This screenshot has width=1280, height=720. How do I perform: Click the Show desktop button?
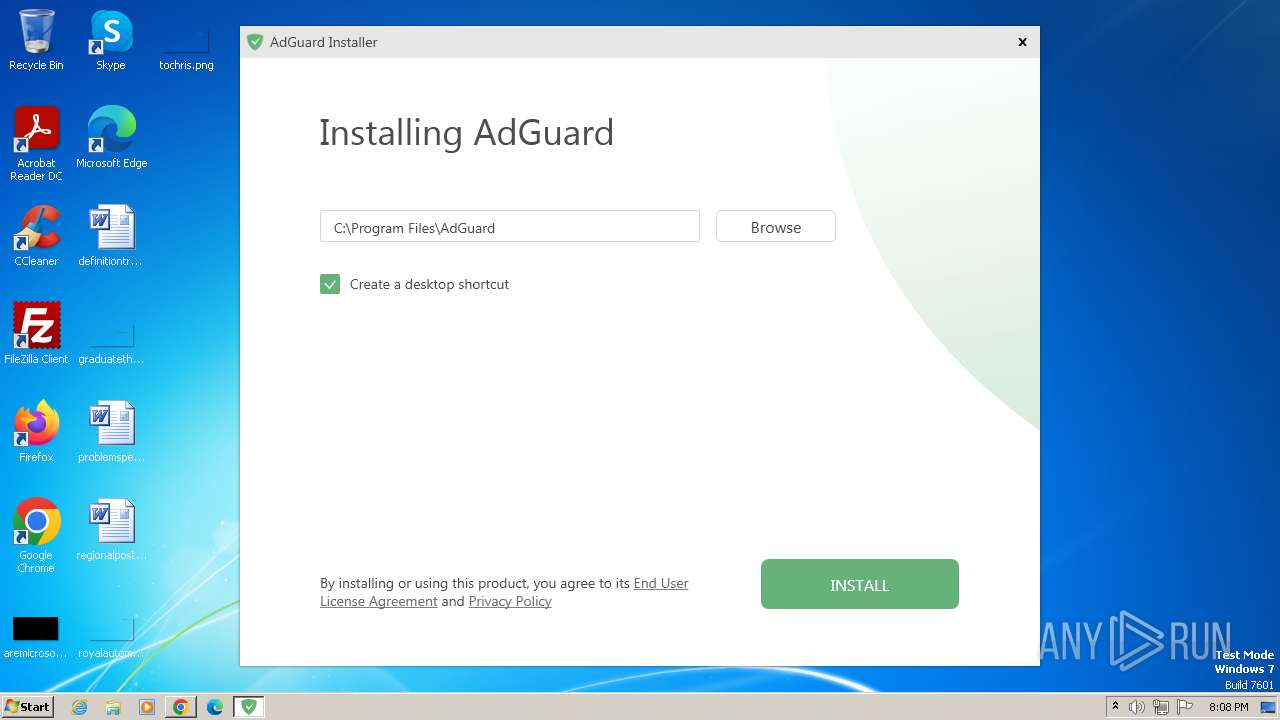[1270, 707]
